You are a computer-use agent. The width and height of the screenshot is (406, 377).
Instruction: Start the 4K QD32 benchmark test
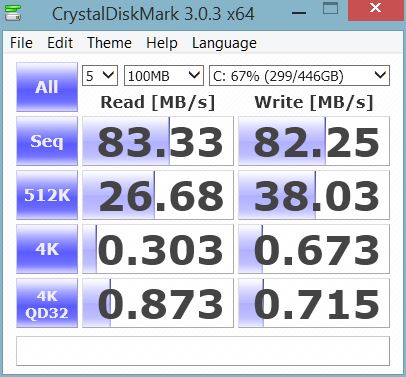(x=47, y=303)
